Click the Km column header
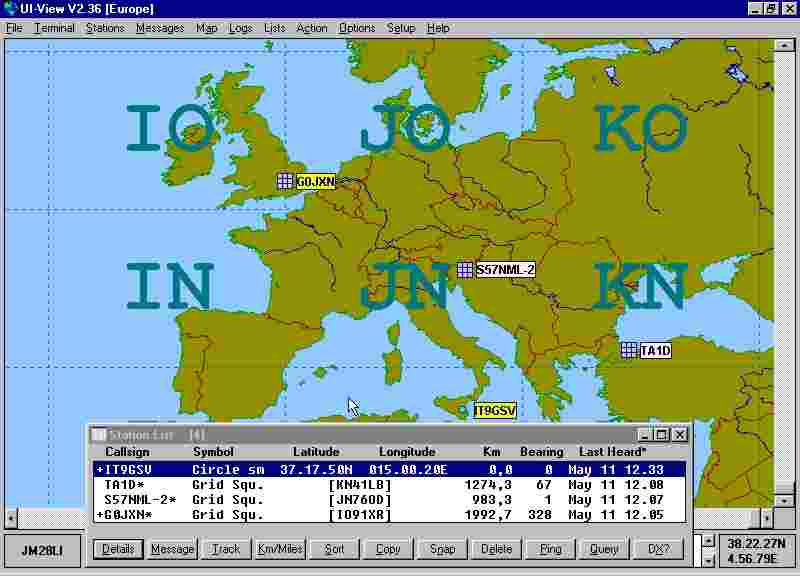Image resolution: width=800 pixels, height=576 pixels. click(x=492, y=452)
